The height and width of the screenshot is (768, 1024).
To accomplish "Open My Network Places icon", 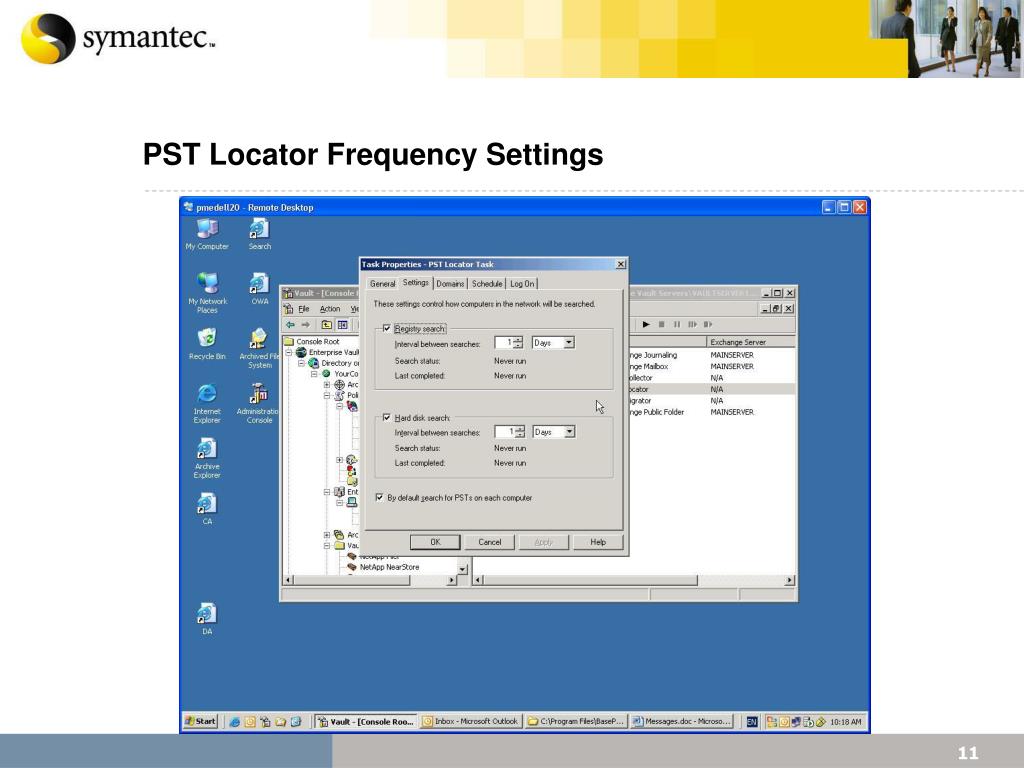I will (x=208, y=292).
